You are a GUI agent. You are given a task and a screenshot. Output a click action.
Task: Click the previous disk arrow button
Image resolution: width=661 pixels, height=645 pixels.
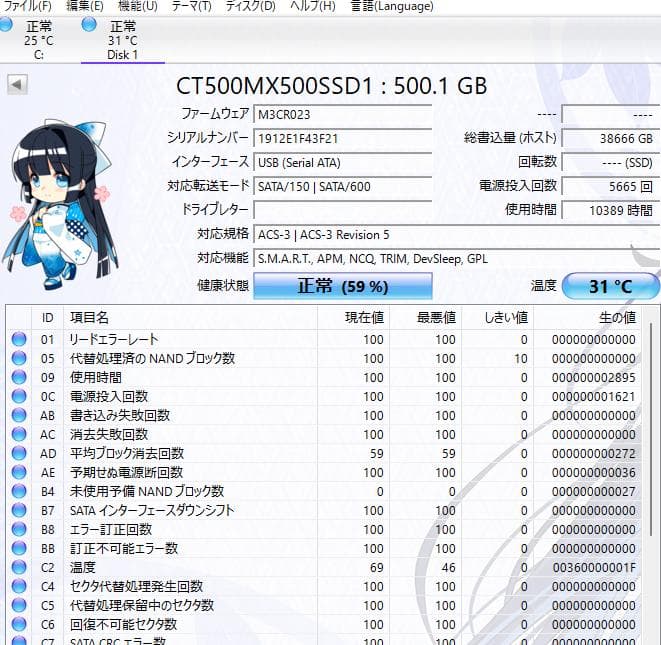pyautogui.click(x=17, y=85)
